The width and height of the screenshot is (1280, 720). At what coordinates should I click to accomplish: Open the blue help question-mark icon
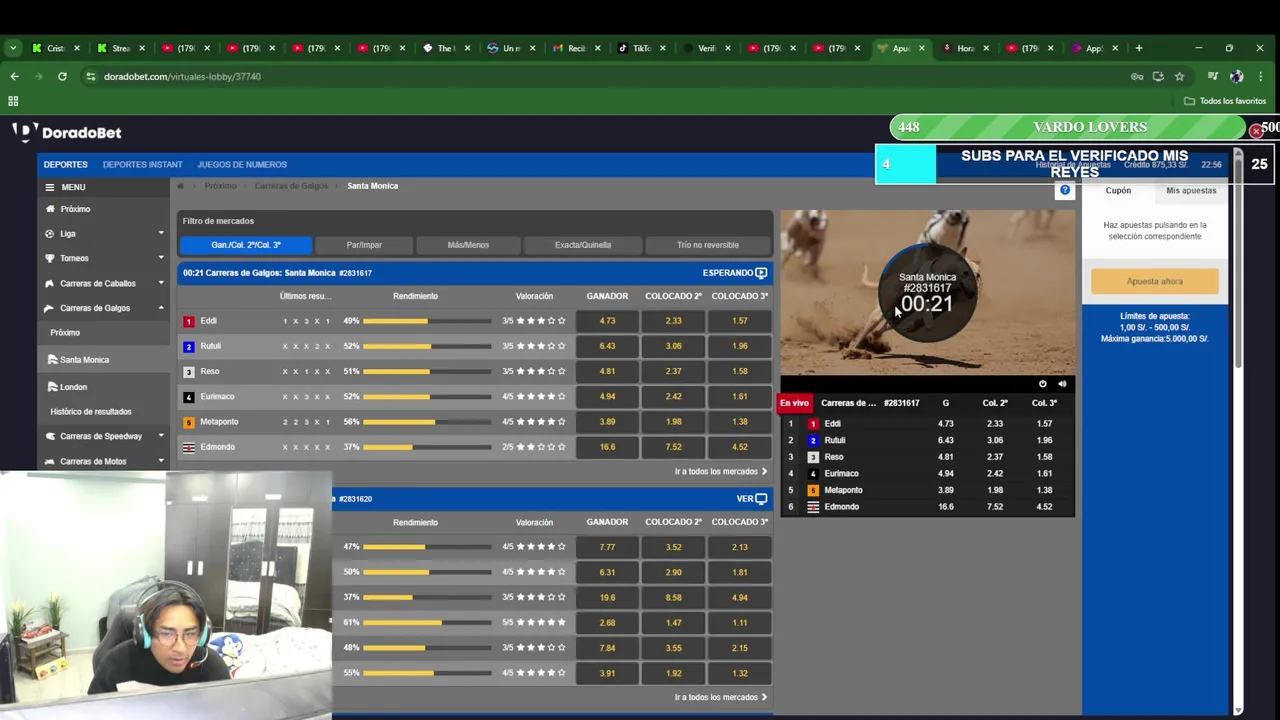(x=1065, y=190)
